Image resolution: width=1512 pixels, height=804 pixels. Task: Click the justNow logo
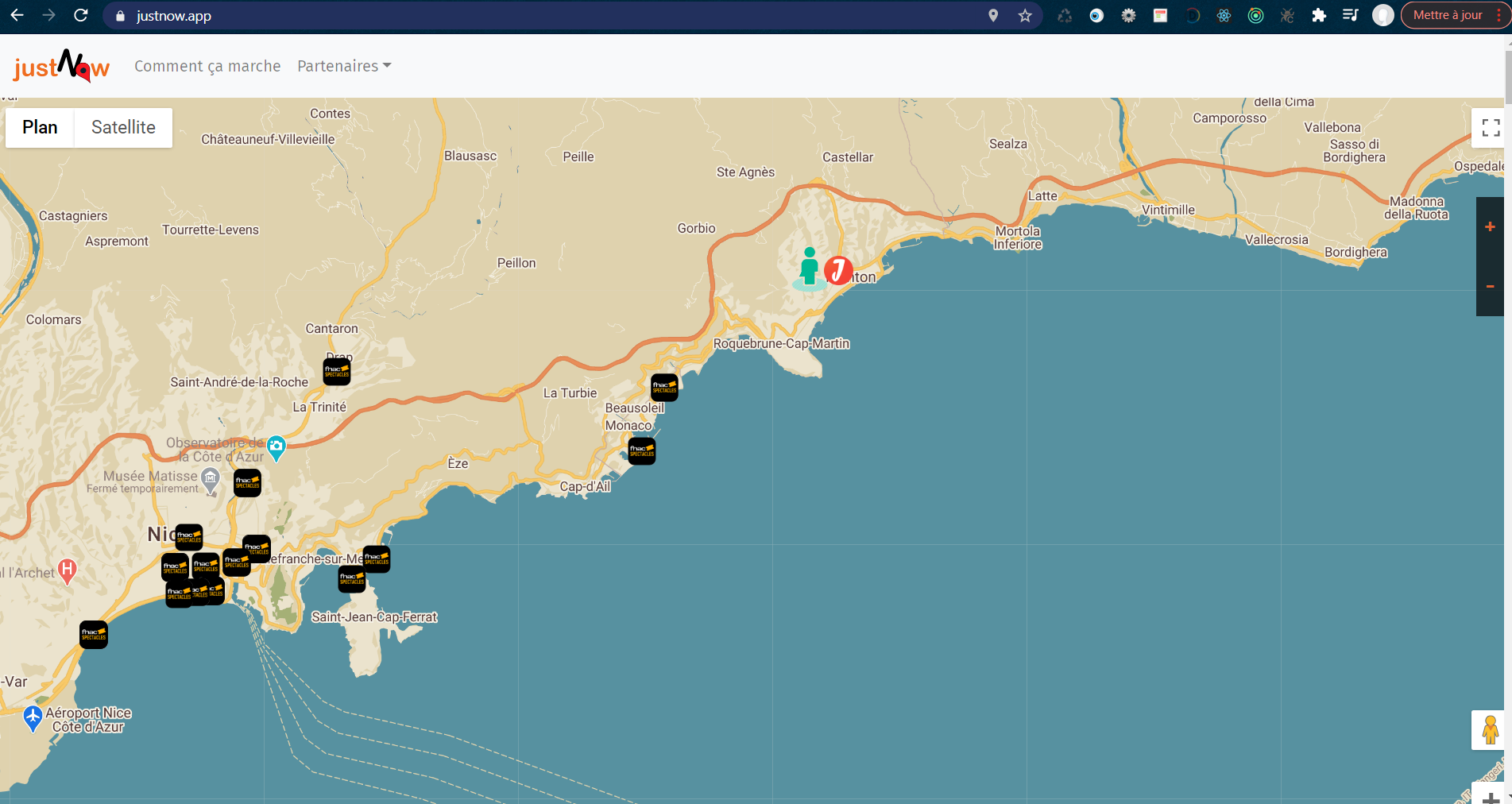pyautogui.click(x=61, y=67)
